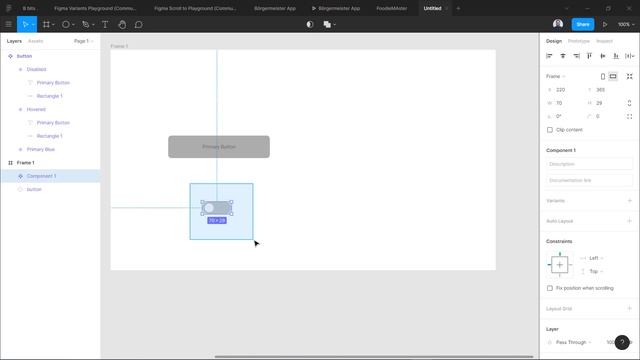Screen dimensions: 640x360
Task: Align selection horizontal centers
Action: click(x=563, y=56)
